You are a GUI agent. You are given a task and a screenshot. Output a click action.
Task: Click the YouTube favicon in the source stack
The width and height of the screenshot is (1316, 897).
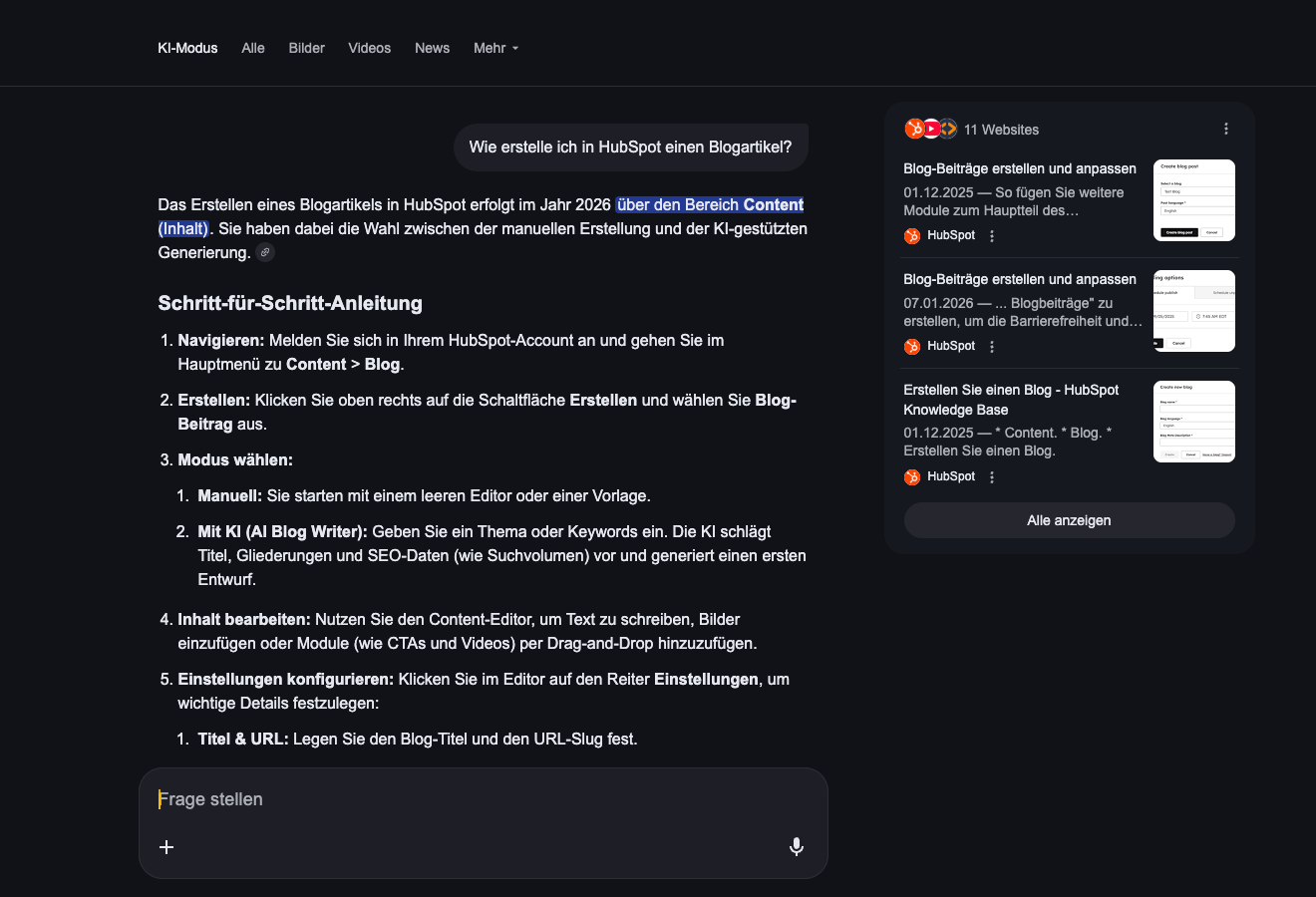coord(930,129)
